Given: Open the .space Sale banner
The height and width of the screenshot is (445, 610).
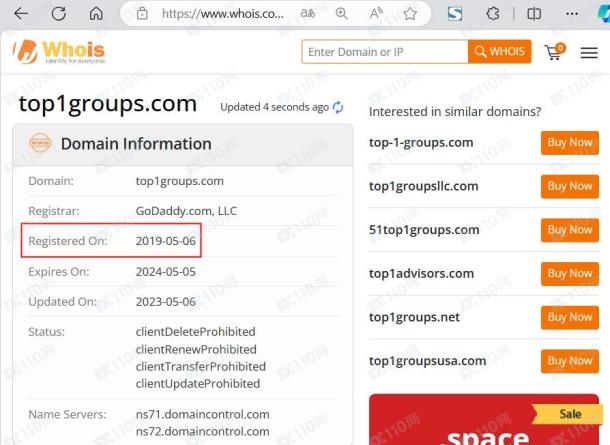Looking at the screenshot, I should [484, 419].
